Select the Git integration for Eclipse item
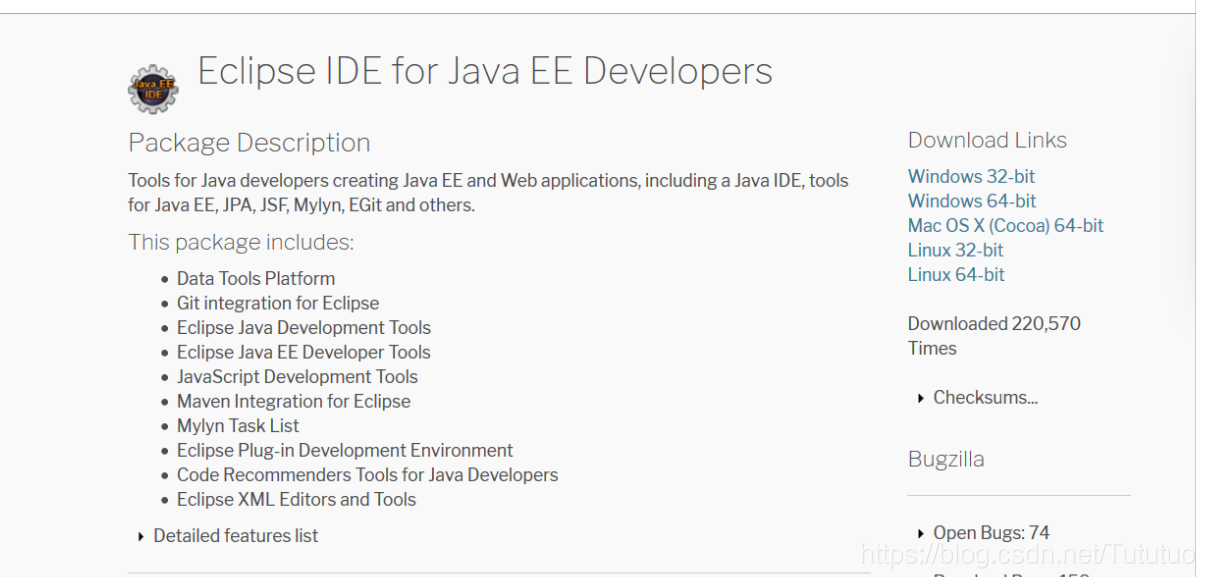This screenshot has width=1205, height=578. pyautogui.click(x=278, y=303)
